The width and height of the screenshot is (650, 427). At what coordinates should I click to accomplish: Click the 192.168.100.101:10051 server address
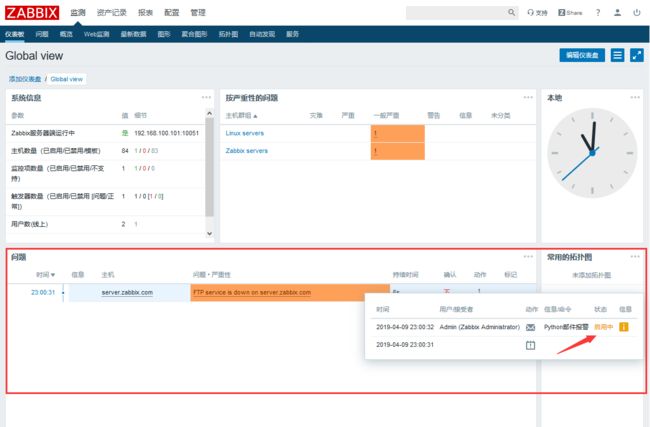tap(167, 133)
